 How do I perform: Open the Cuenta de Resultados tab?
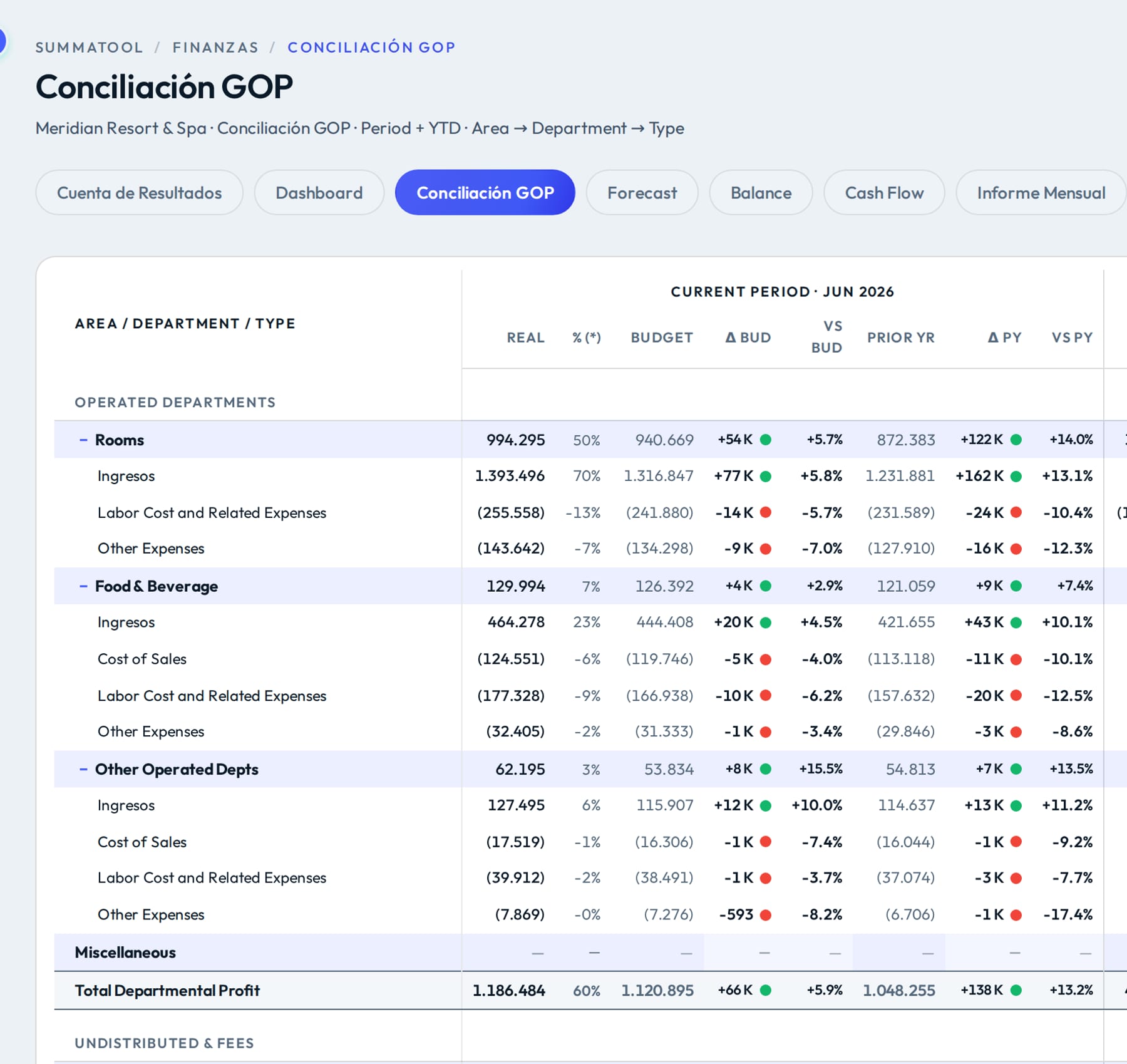tap(140, 193)
